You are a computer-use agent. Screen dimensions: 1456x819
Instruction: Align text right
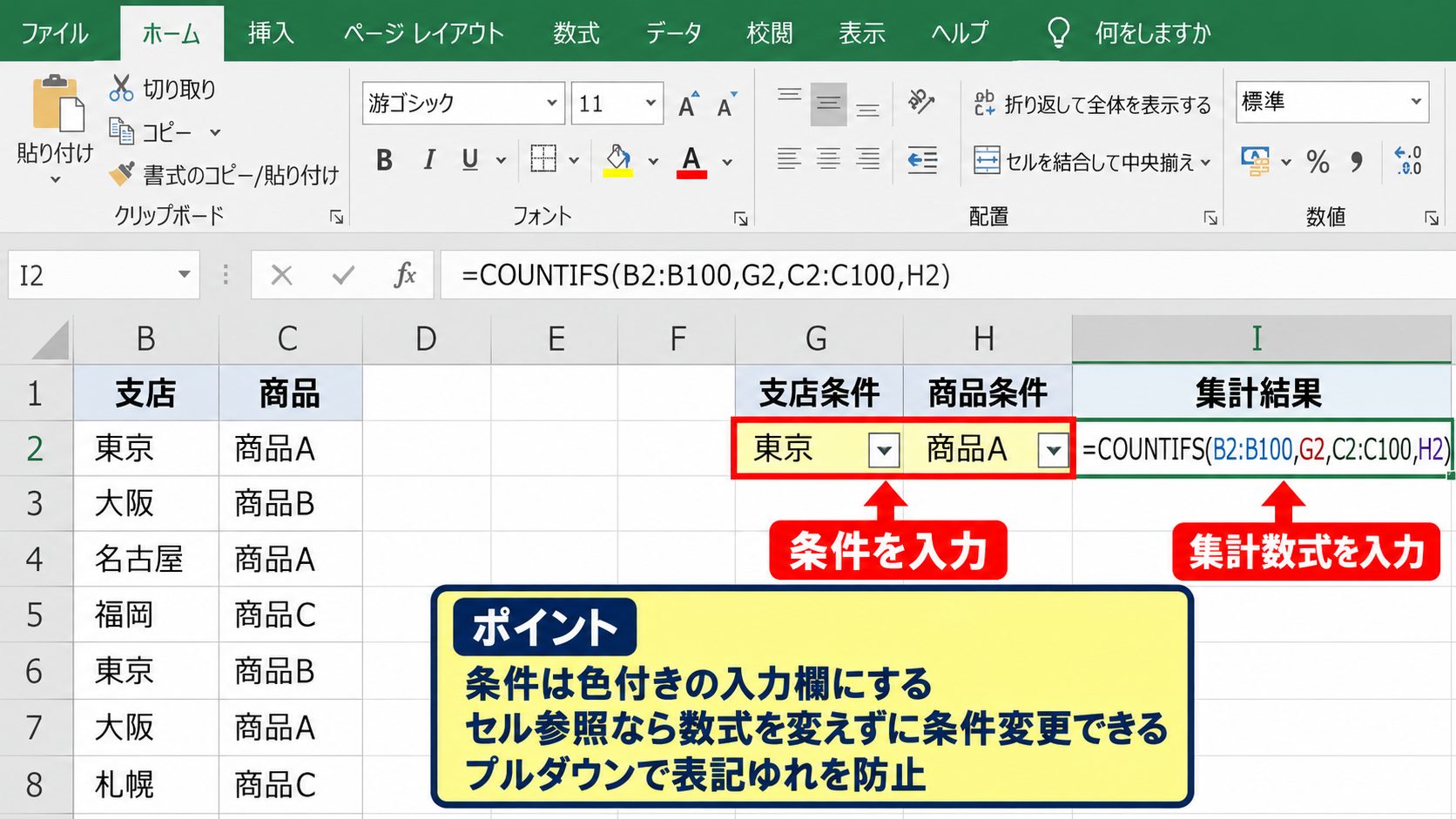click(867, 159)
